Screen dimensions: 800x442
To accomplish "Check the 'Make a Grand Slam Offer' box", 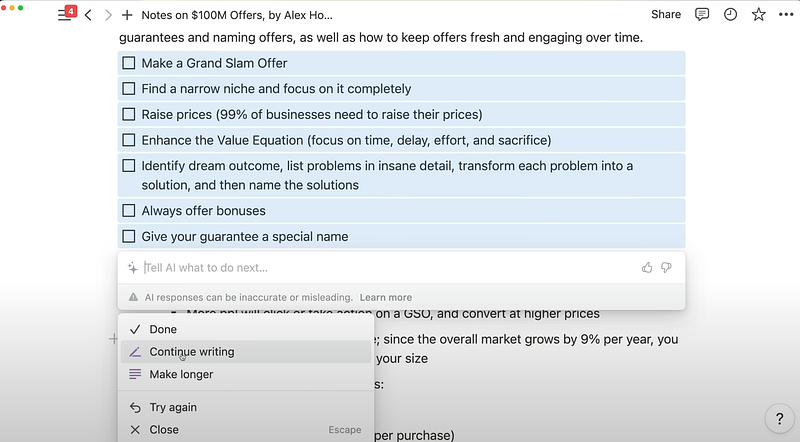I will click(129, 63).
